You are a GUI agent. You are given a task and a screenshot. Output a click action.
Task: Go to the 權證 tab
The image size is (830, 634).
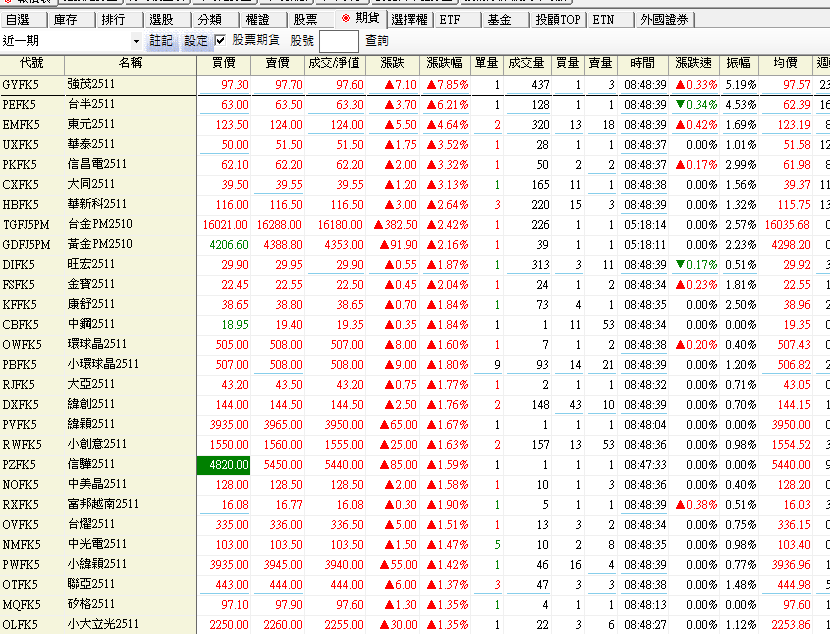[x=257, y=19]
